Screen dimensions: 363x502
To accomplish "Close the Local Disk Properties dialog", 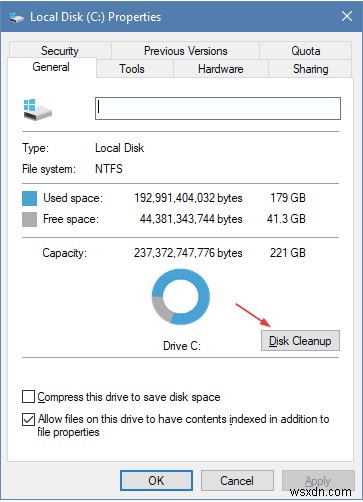I will (347, 16).
